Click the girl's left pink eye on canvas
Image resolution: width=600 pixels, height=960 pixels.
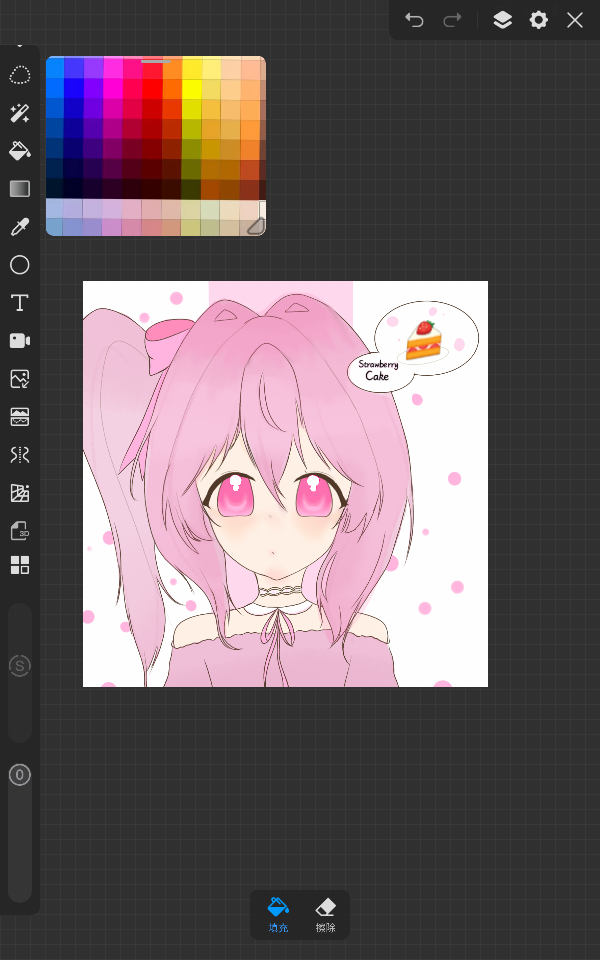(234, 496)
